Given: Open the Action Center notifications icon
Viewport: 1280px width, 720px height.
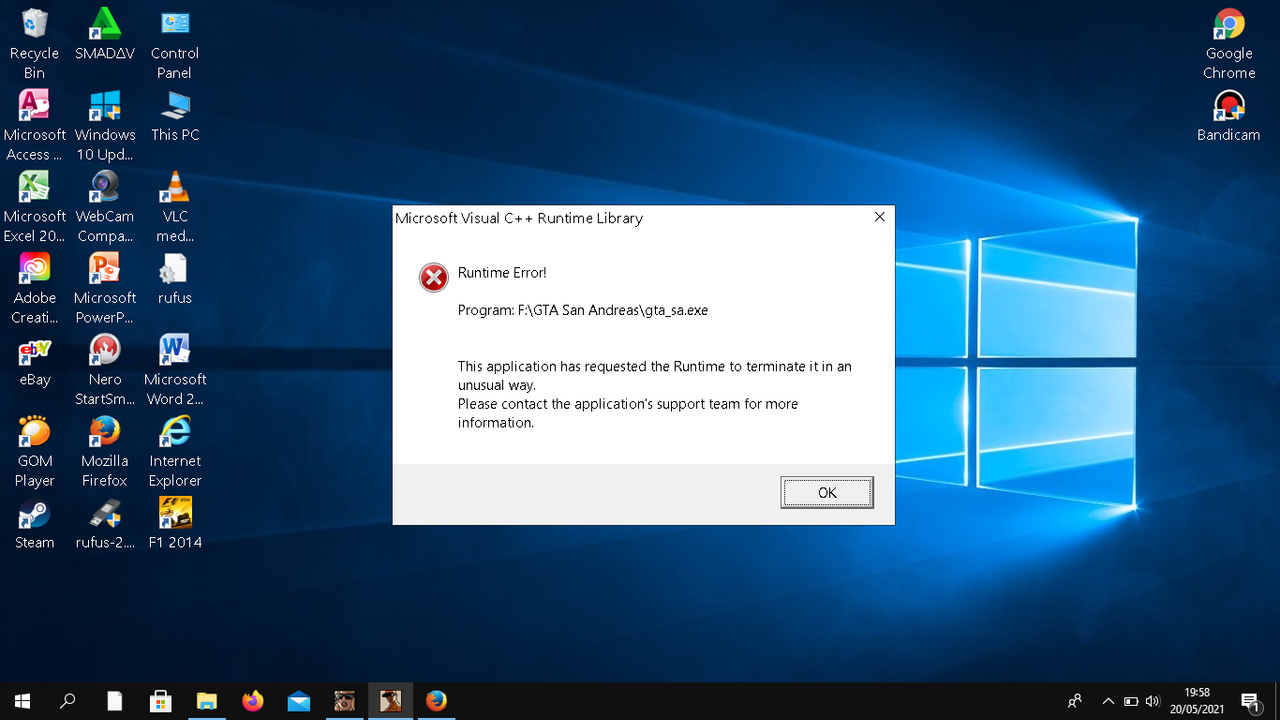Looking at the screenshot, I should point(1249,701).
